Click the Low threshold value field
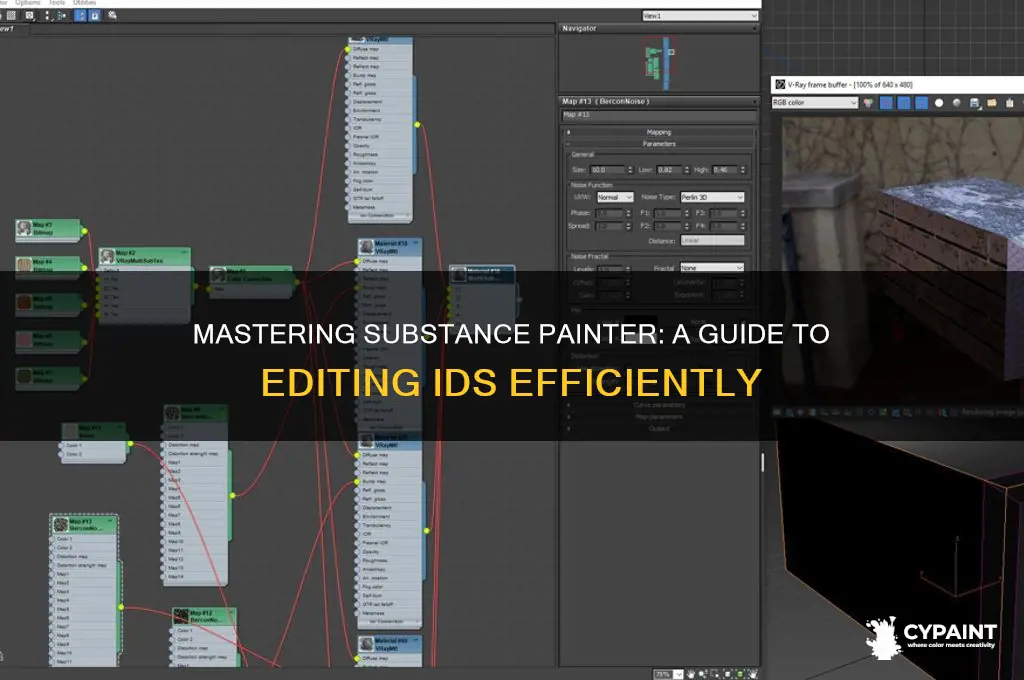The width and height of the screenshot is (1024, 680). (x=669, y=170)
